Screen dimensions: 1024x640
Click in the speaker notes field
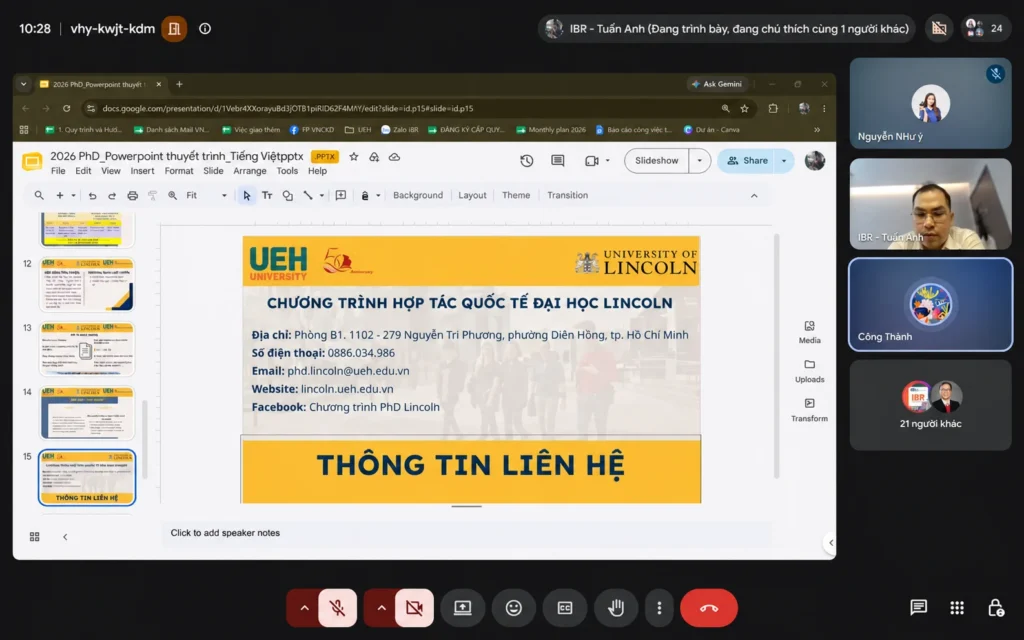pyautogui.click(x=467, y=533)
